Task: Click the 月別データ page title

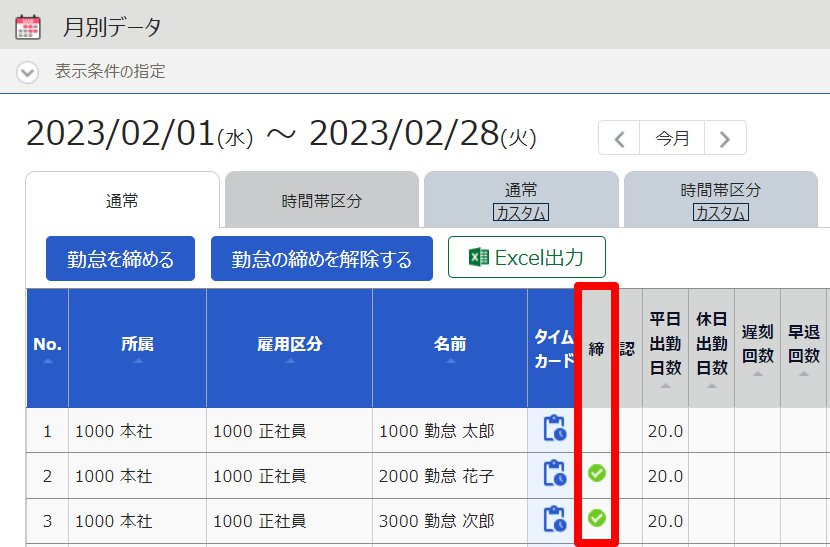Action: [112, 27]
